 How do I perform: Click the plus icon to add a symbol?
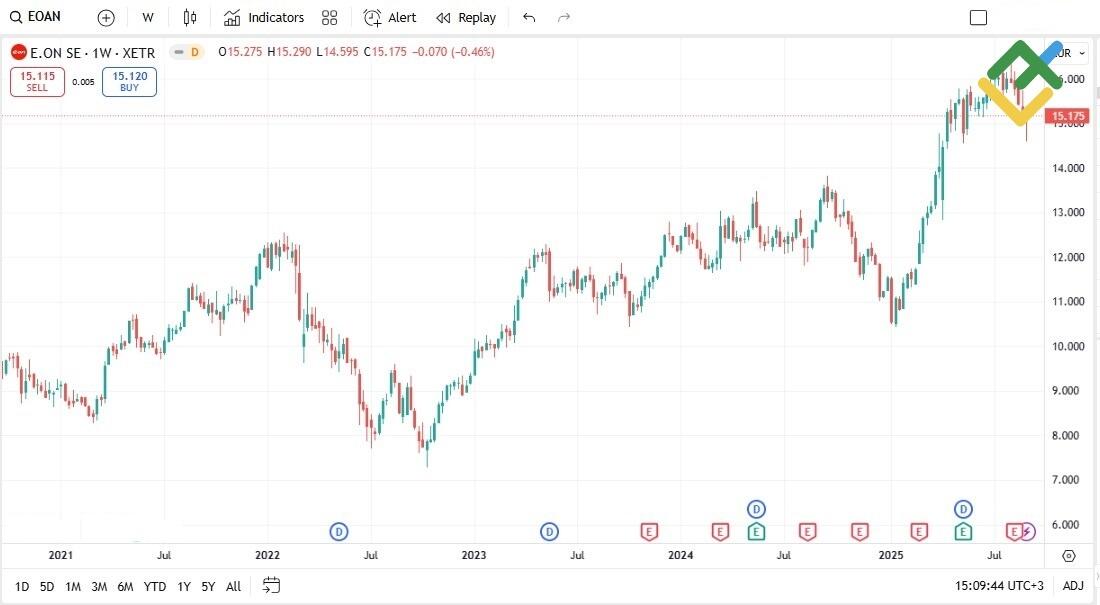pyautogui.click(x=105, y=17)
